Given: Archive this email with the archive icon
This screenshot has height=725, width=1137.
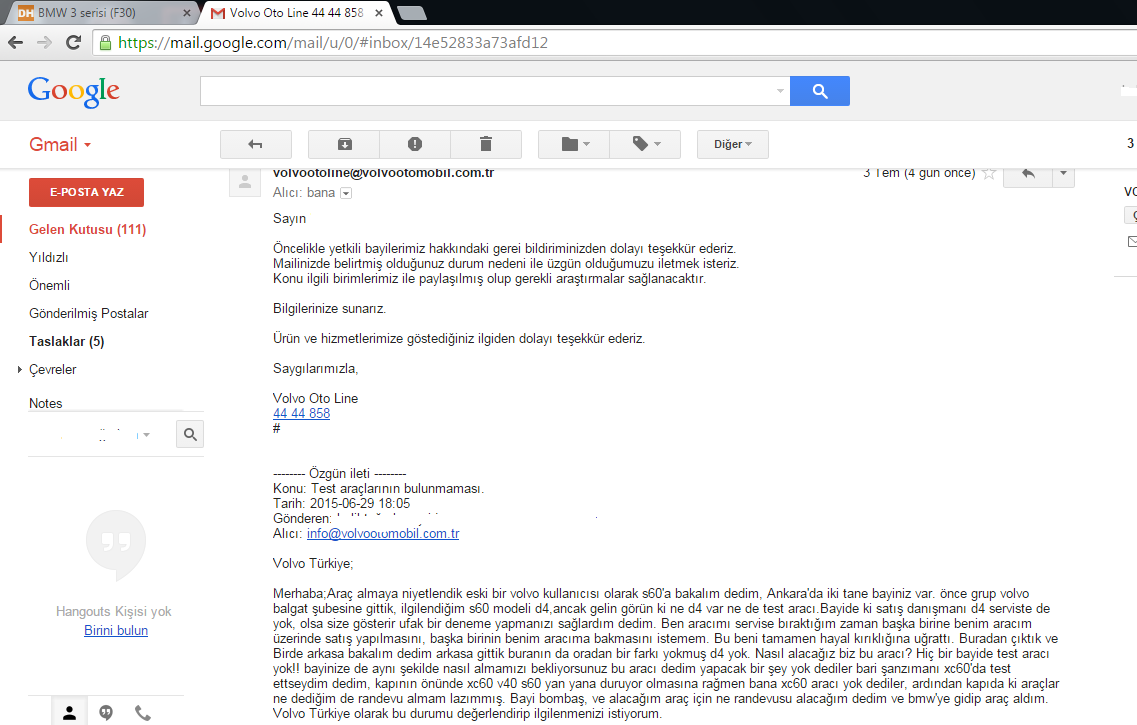Looking at the screenshot, I should click(x=344, y=144).
